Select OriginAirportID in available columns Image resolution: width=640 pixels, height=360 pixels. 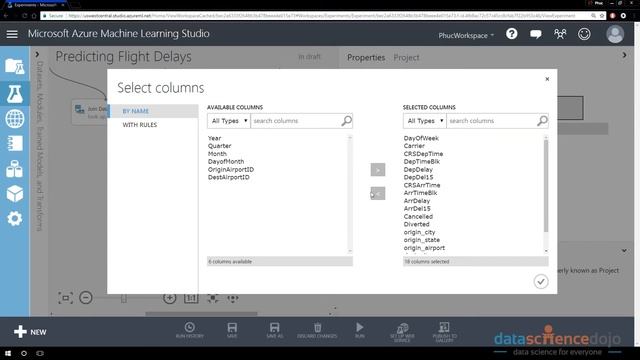point(231,169)
